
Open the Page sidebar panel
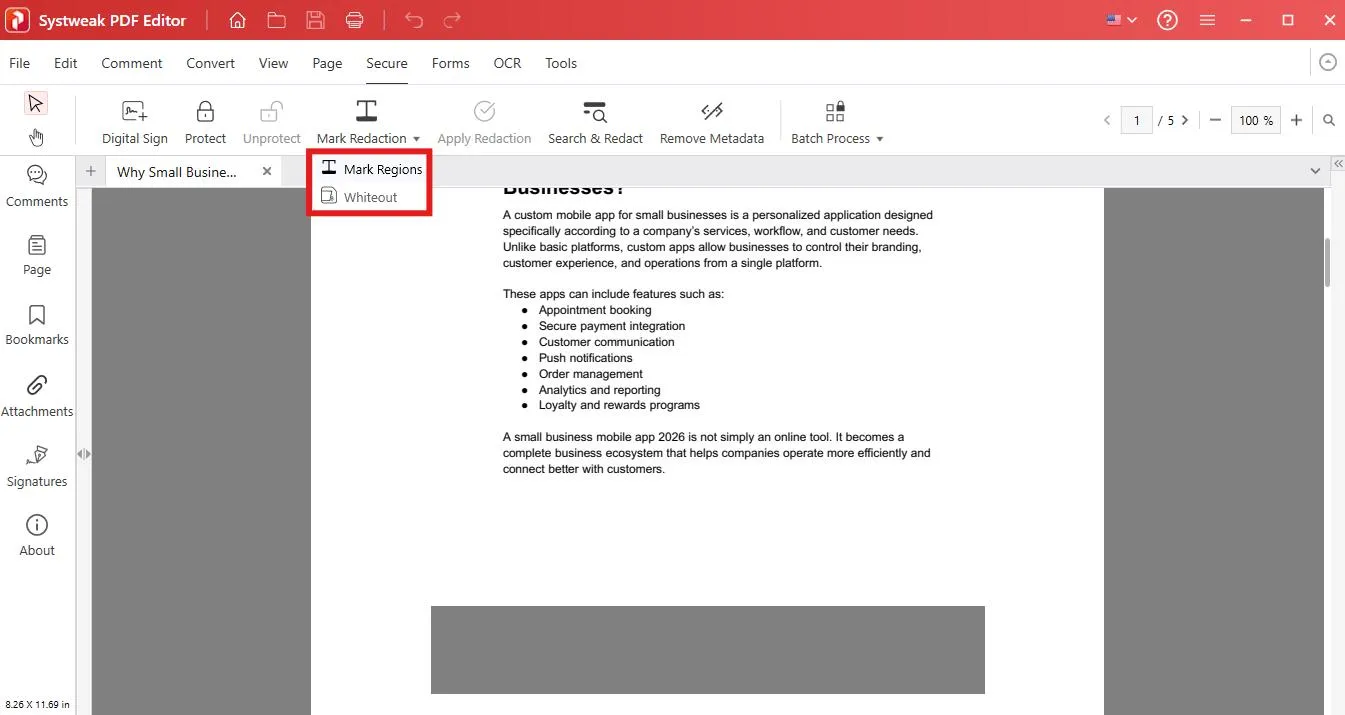pos(37,255)
